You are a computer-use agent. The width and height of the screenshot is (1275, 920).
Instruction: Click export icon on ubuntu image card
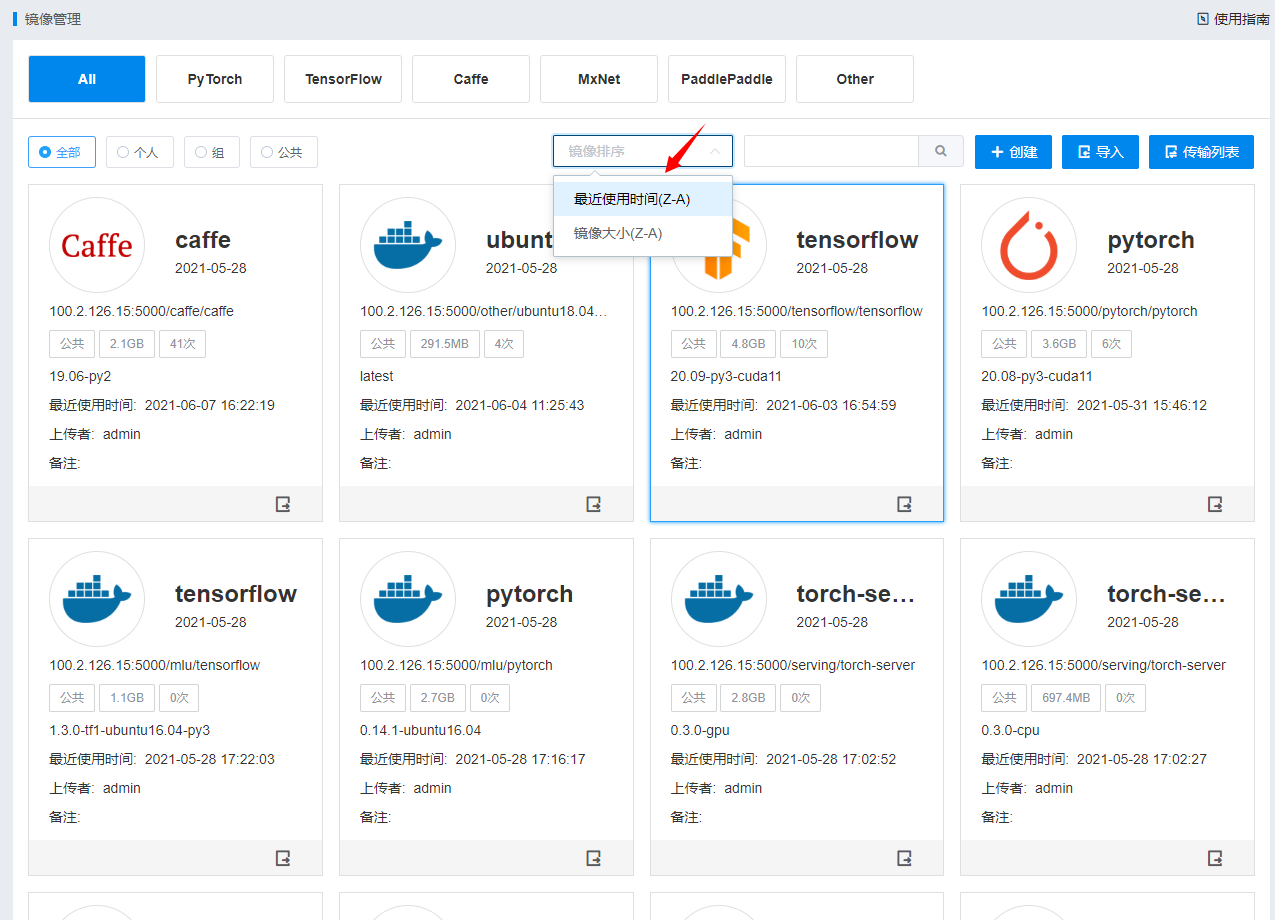pos(594,504)
